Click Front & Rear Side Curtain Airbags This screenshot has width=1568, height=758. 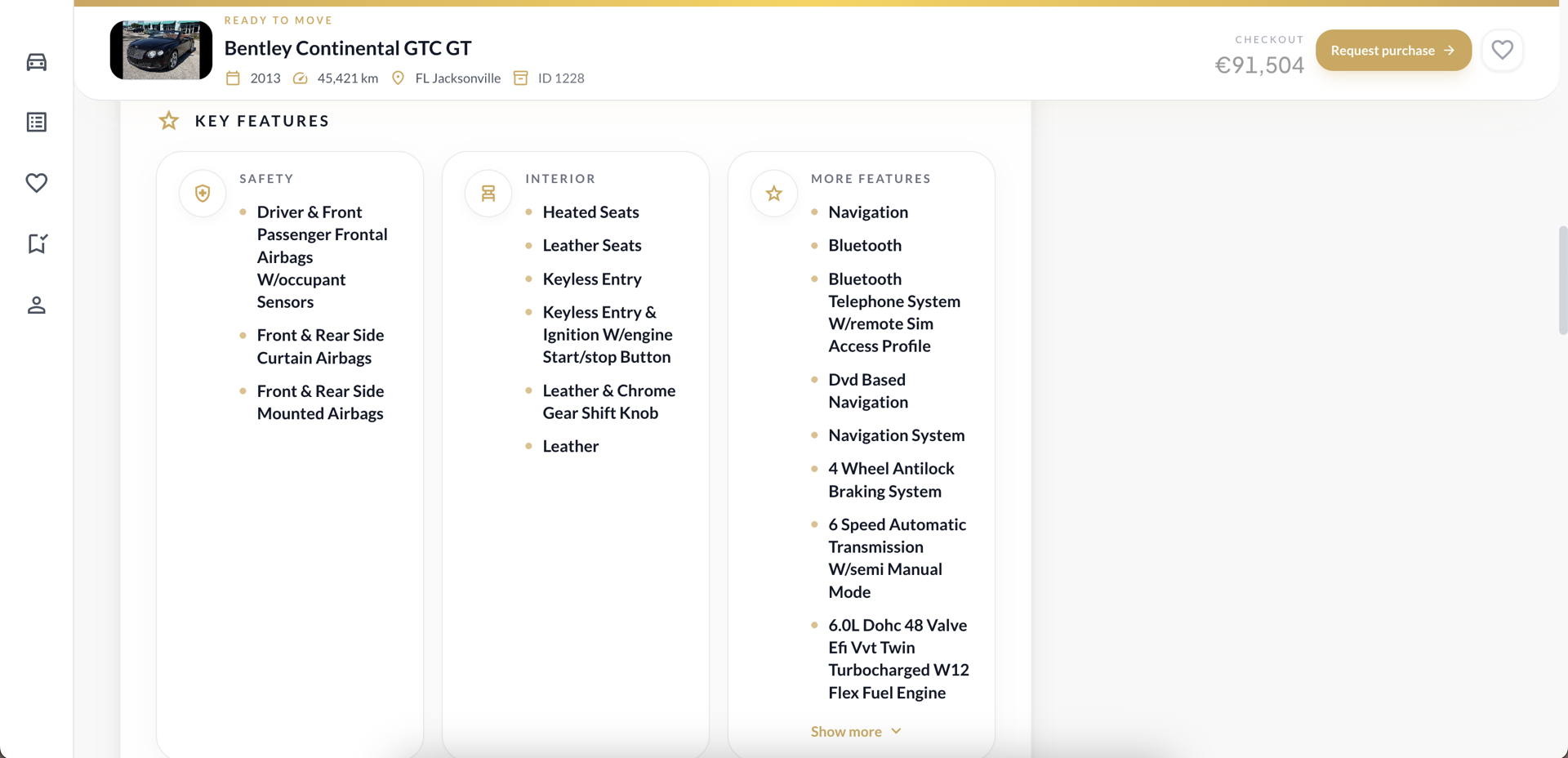click(x=320, y=347)
